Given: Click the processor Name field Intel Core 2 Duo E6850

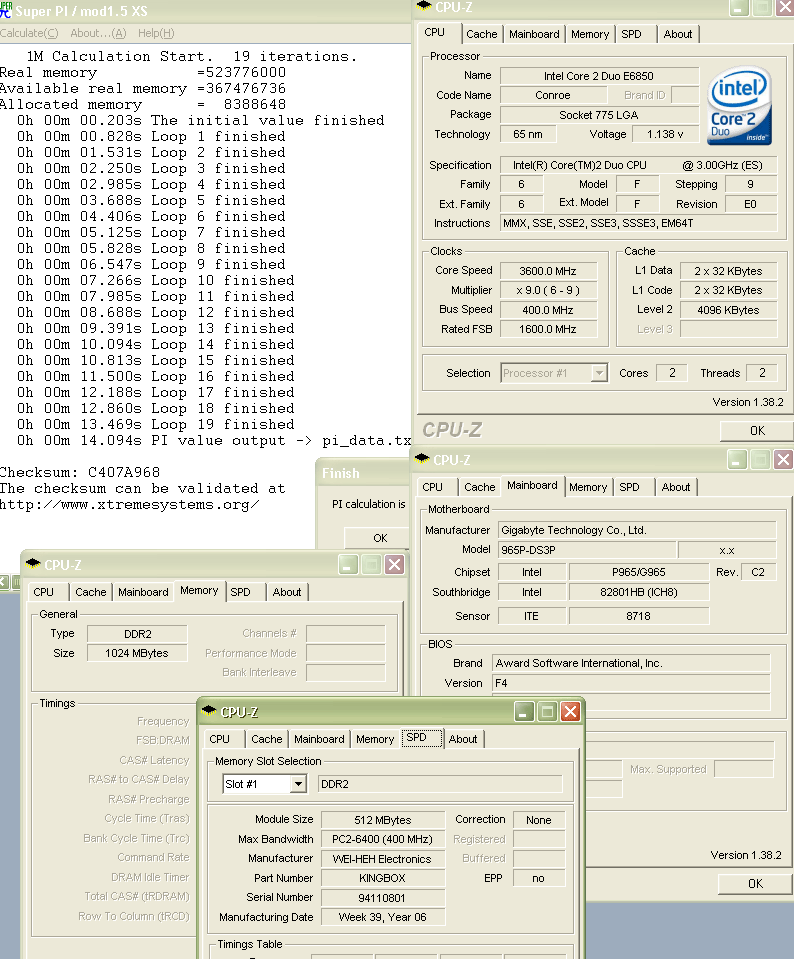Looking at the screenshot, I should tap(599, 76).
